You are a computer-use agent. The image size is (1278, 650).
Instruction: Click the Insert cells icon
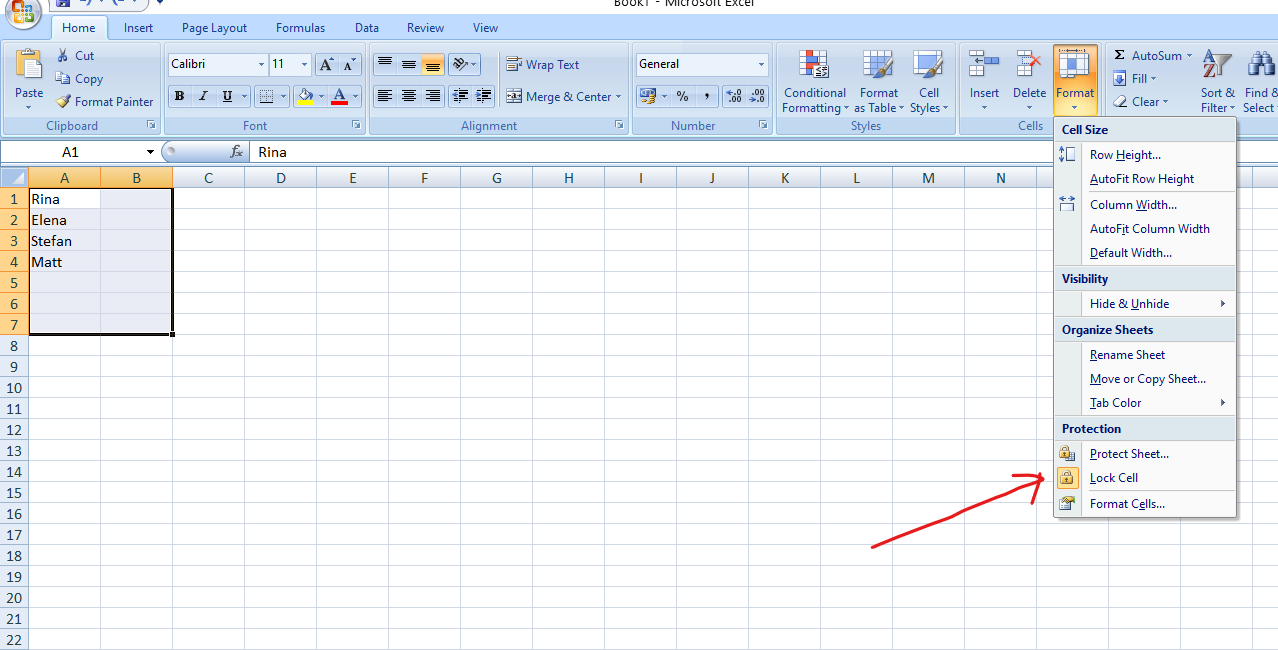click(984, 66)
